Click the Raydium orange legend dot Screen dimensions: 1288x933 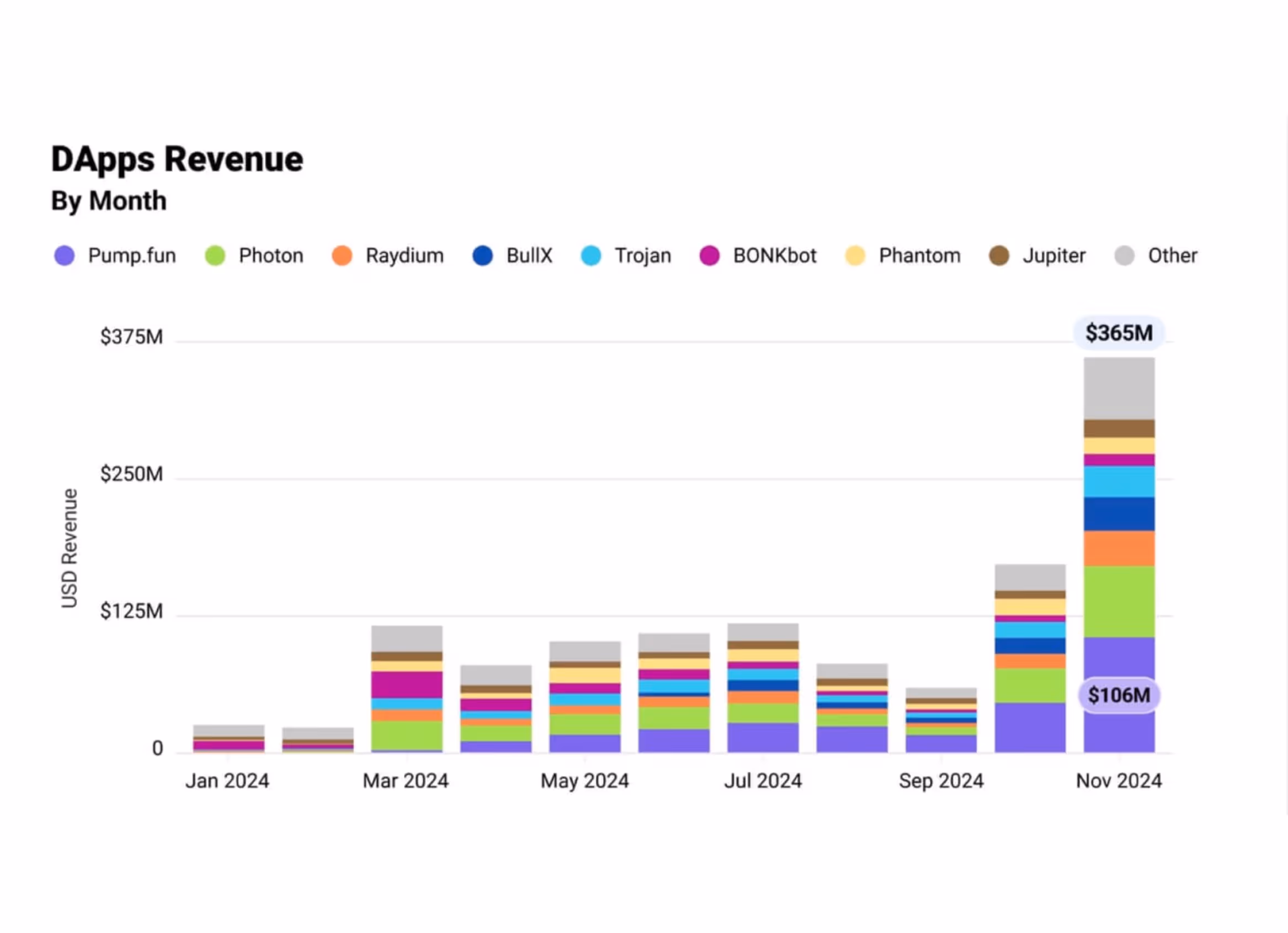[x=342, y=255]
